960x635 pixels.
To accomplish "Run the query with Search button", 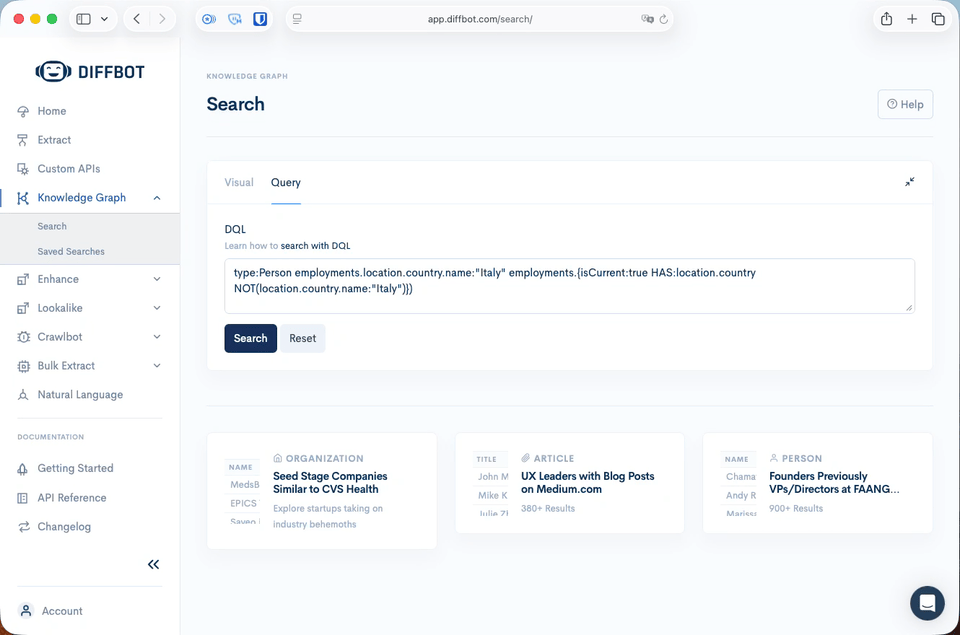I will pos(250,338).
